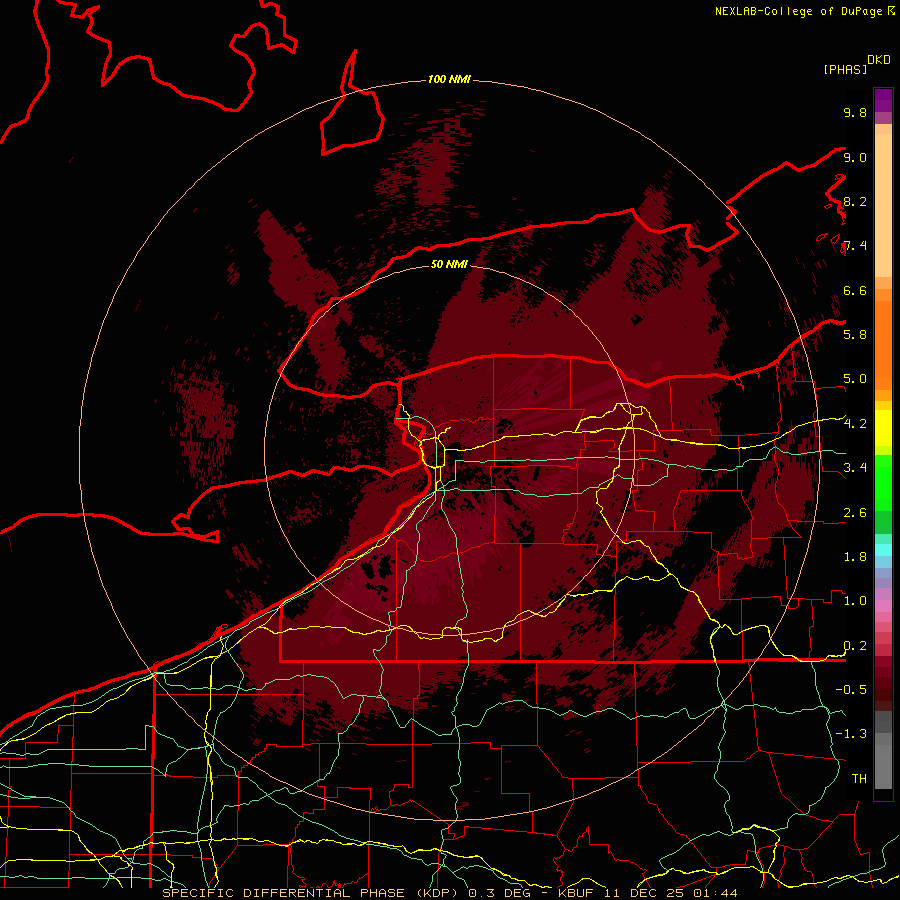
Task: Click the 0.3 DEG elevation text
Action: click(x=499, y=893)
